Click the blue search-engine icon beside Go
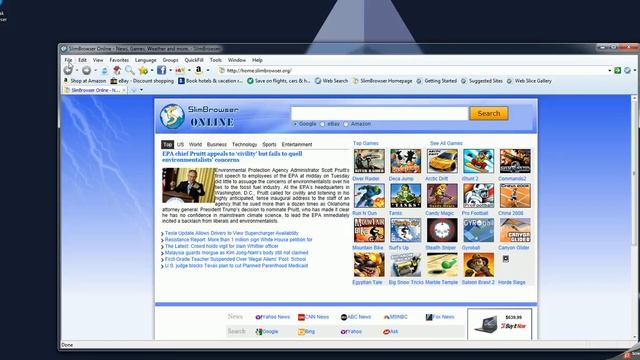The width and height of the screenshot is (640, 360). (x=627, y=71)
